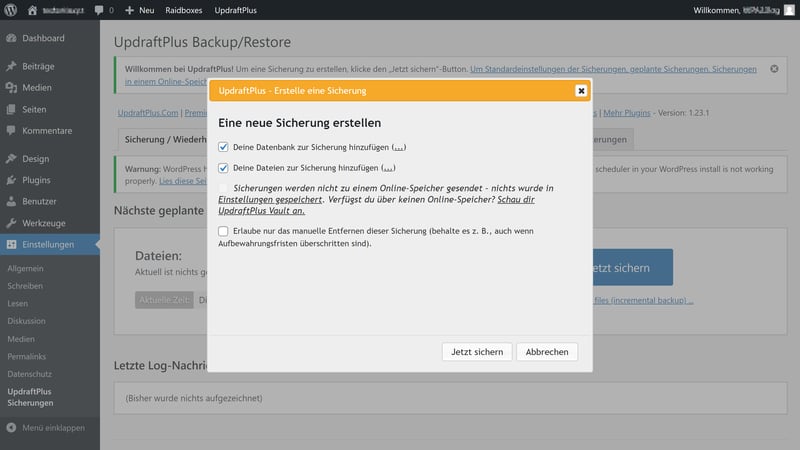The image size is (800, 450).
Task: Open Schau dir UpdraftPlus Vault an link
Action: 377,205
